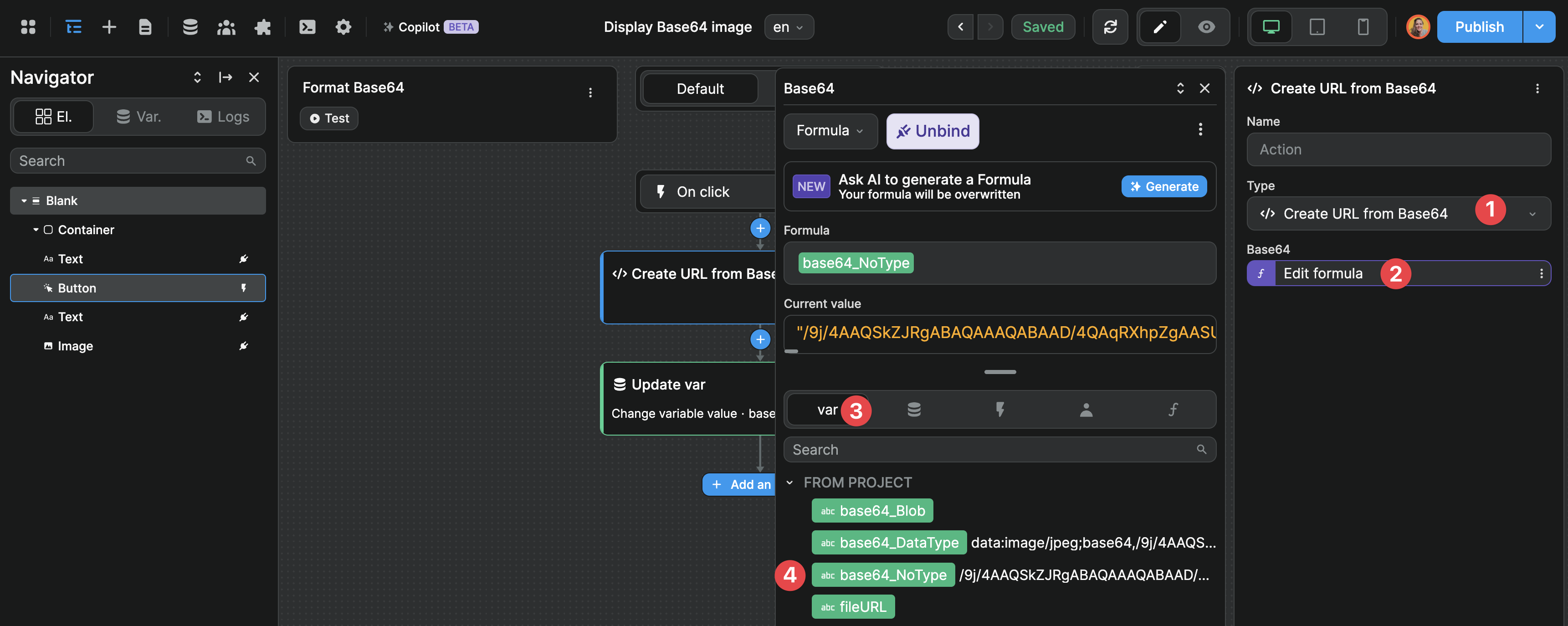The image size is (1568, 626).
Task: Open the en language dropdown
Action: pyautogui.click(x=789, y=27)
